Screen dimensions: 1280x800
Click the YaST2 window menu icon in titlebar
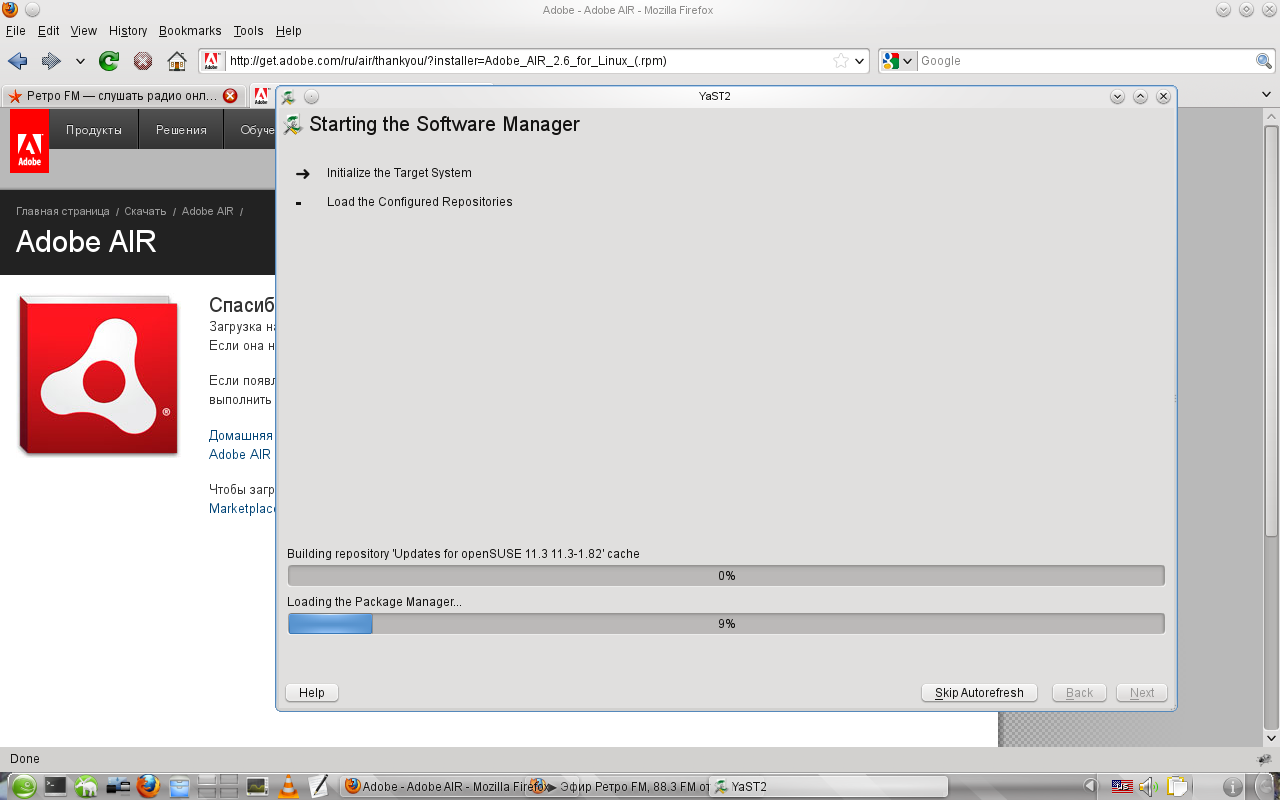(x=289, y=97)
